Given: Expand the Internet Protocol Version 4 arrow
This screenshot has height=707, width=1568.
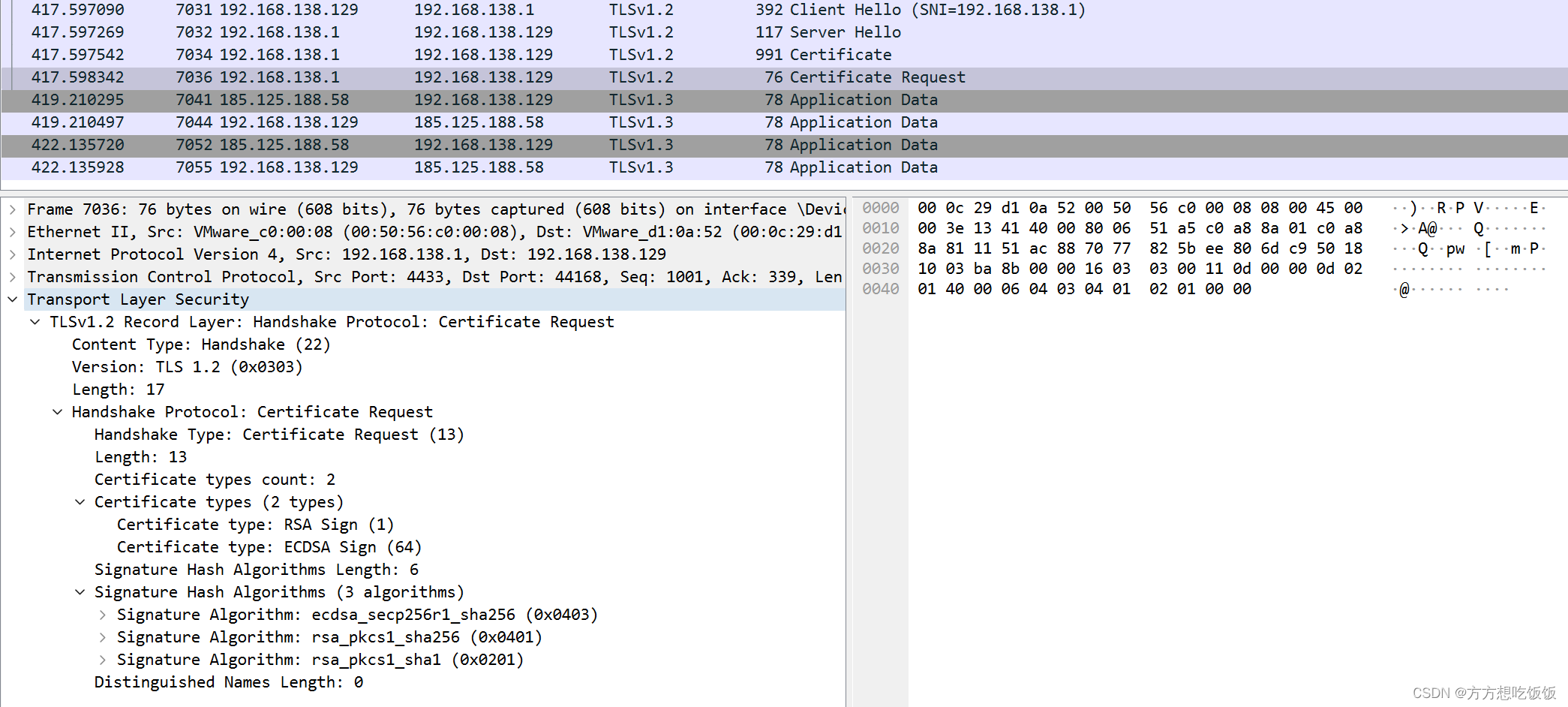Looking at the screenshot, I should coord(13,254).
